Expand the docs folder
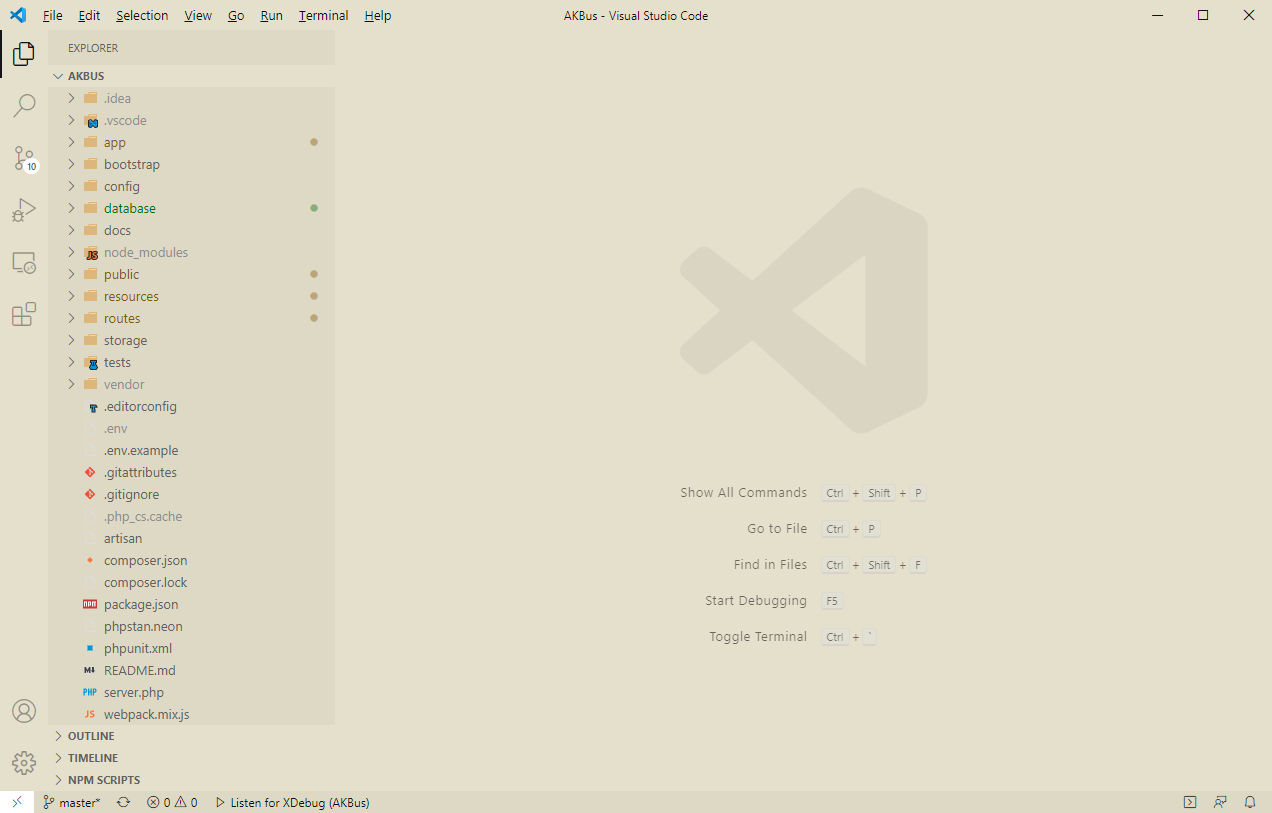 [192, 230]
